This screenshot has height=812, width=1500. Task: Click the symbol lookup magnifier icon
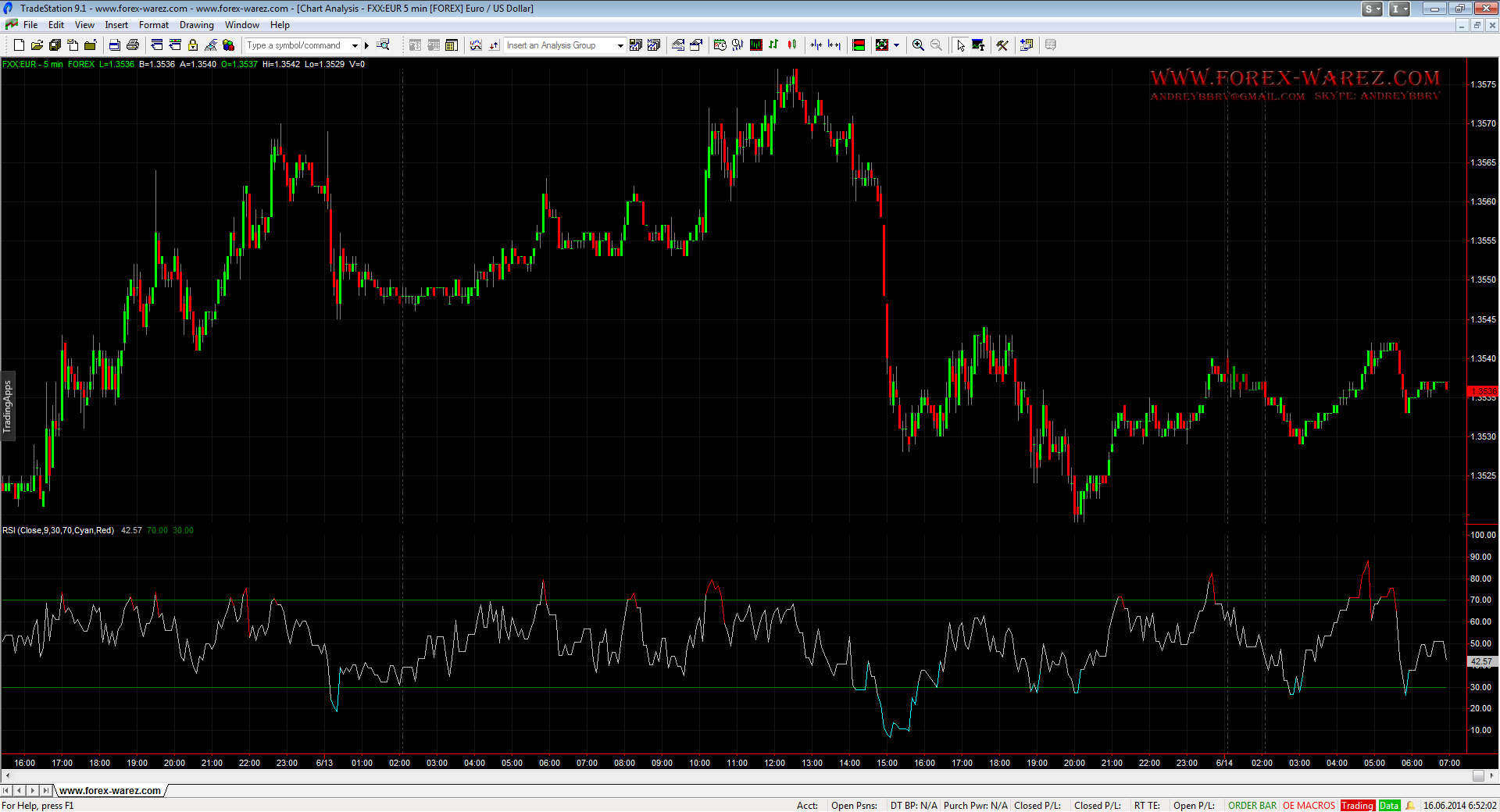(383, 45)
